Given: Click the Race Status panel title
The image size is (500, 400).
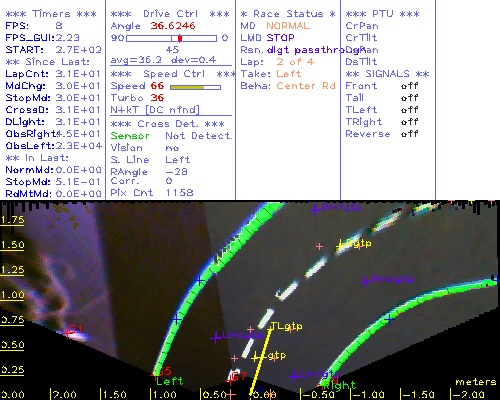Looking at the screenshot, I should 288,14.
